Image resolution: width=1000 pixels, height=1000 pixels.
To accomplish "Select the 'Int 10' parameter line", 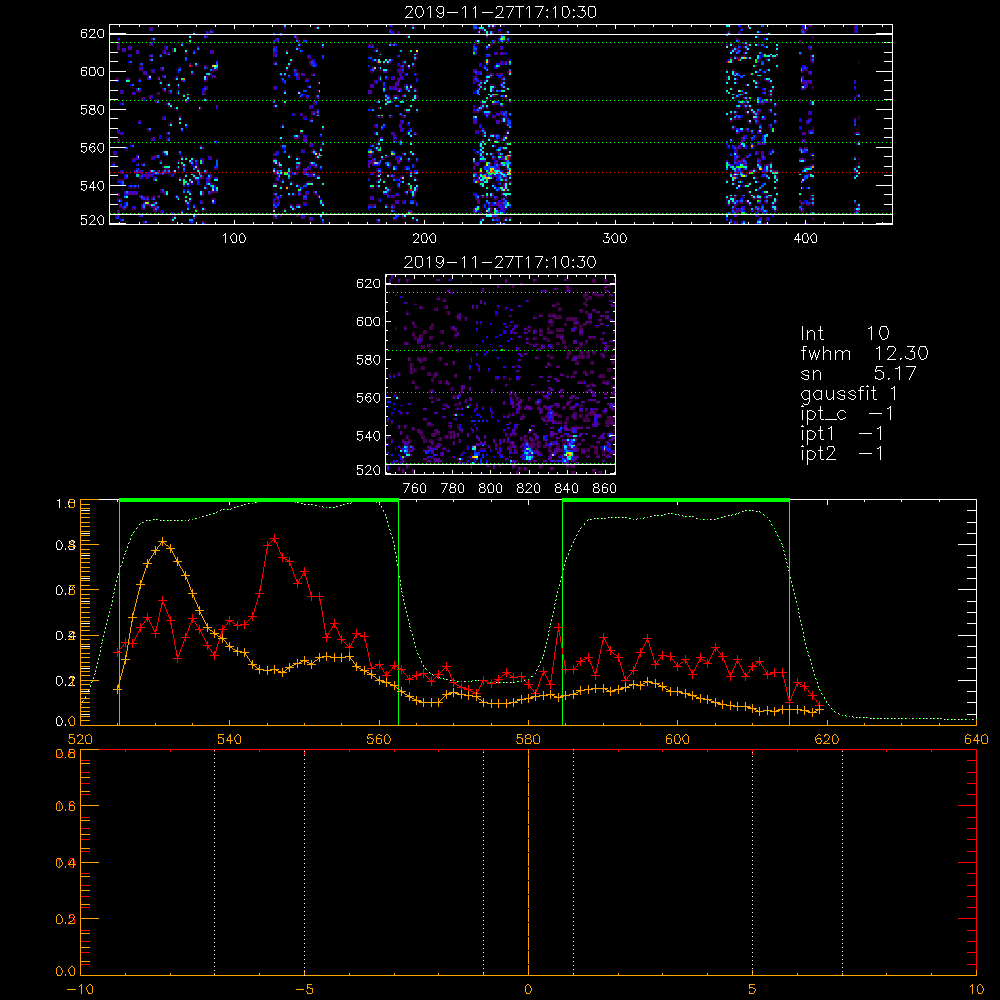I will pos(845,333).
